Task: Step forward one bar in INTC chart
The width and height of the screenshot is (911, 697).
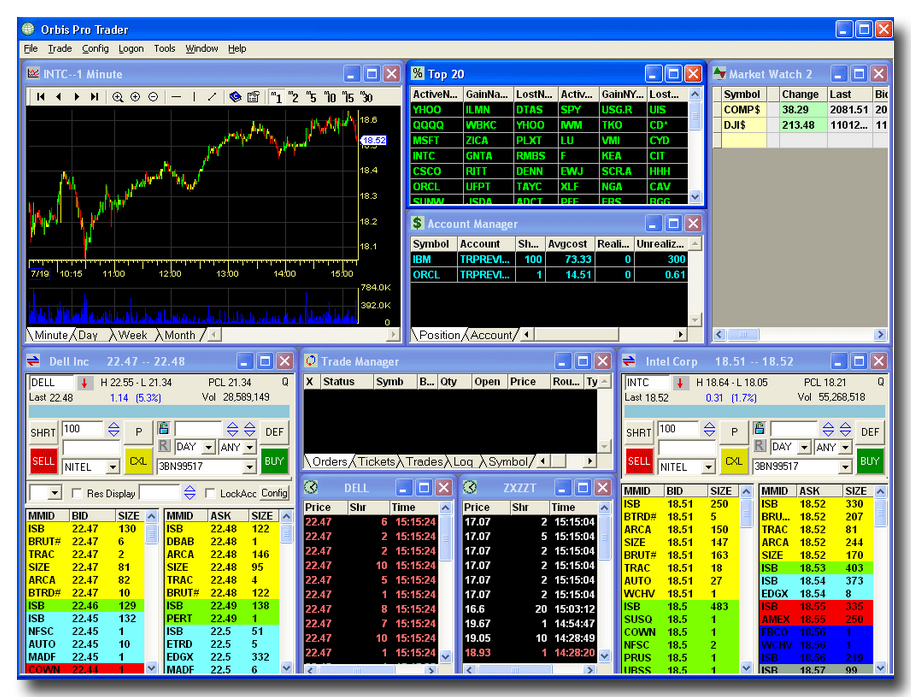Action: [77, 97]
